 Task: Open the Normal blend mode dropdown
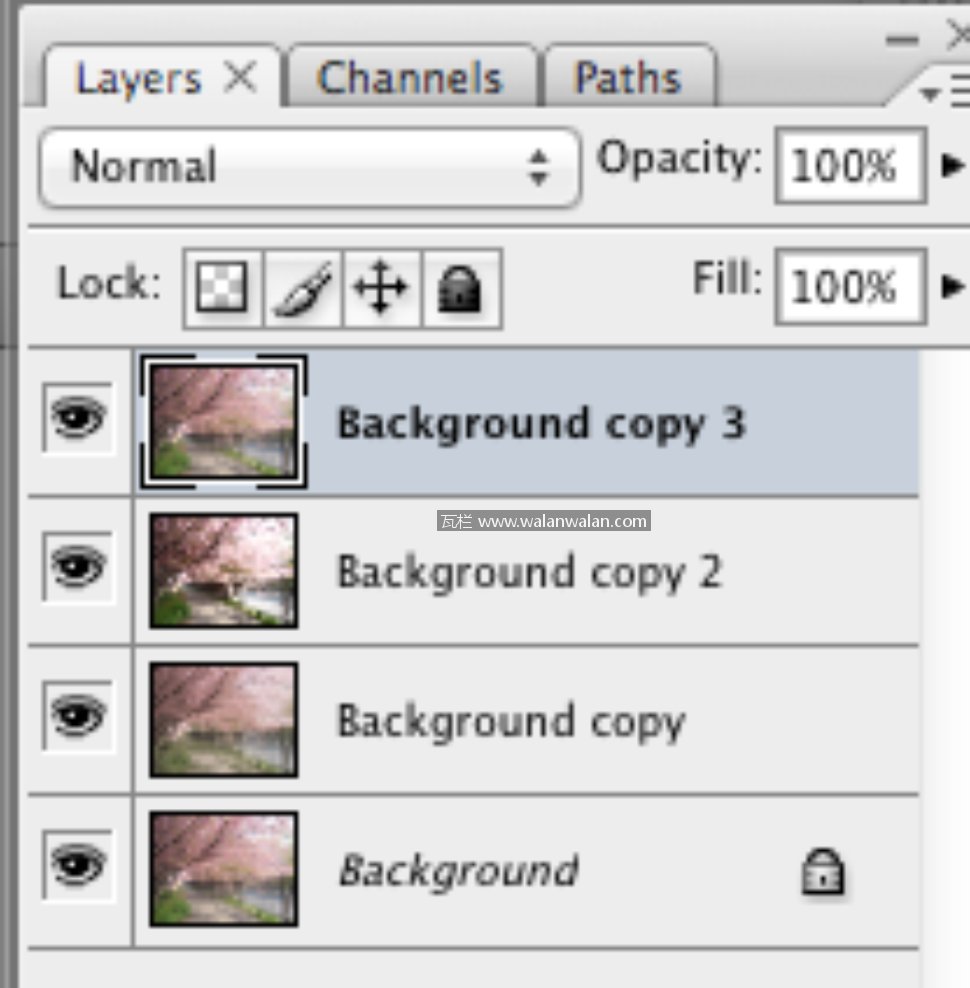309,167
